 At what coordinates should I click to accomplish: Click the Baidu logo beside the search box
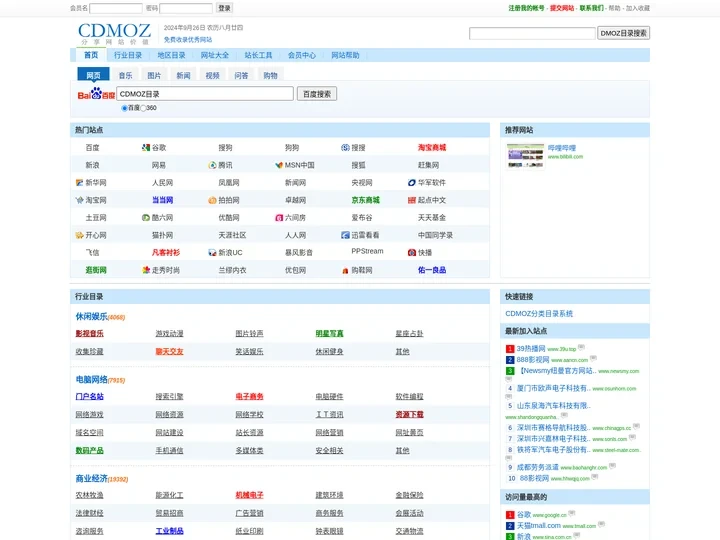coord(96,94)
